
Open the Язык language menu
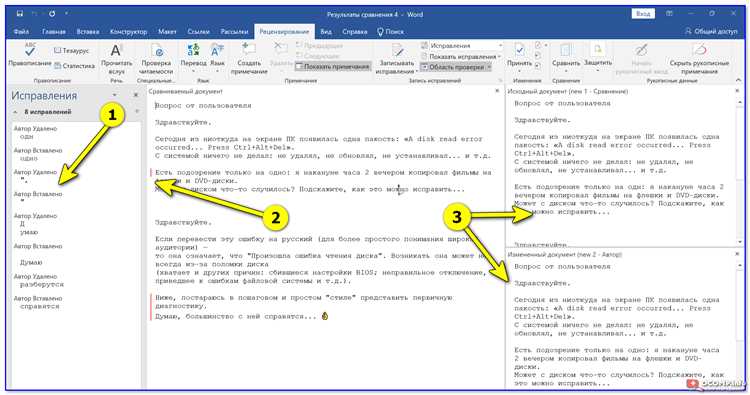(x=217, y=57)
